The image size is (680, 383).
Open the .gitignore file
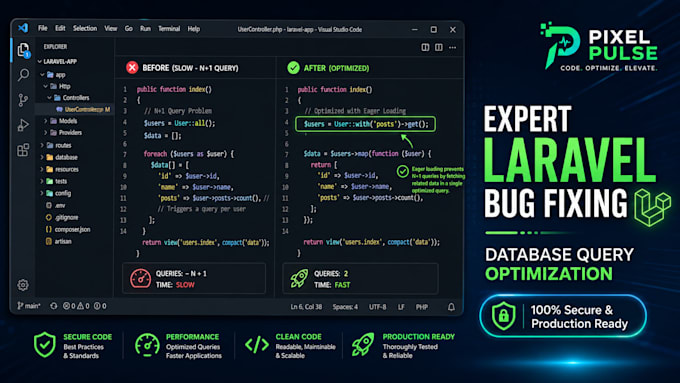pyautogui.click(x=62, y=217)
